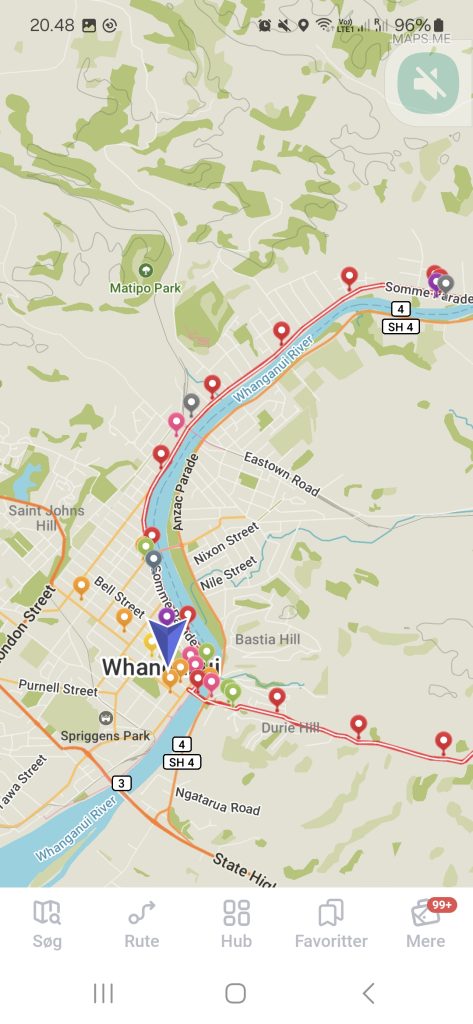
Task: Open the Rute route planner tab
Action: point(142,924)
